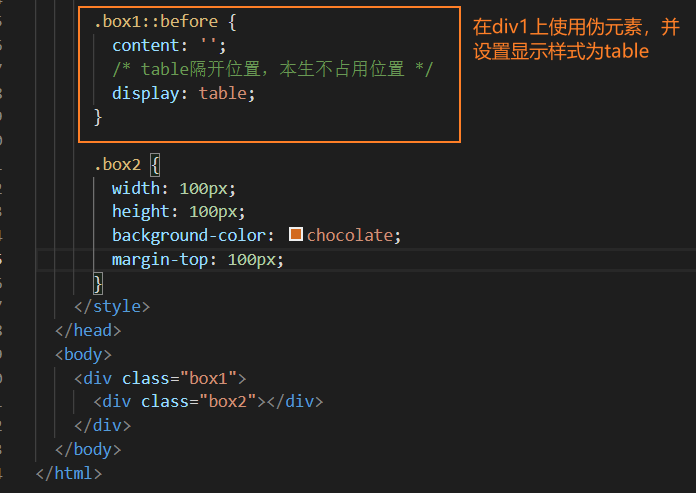
Task: Click the closing </body> tag
Action: point(88,450)
